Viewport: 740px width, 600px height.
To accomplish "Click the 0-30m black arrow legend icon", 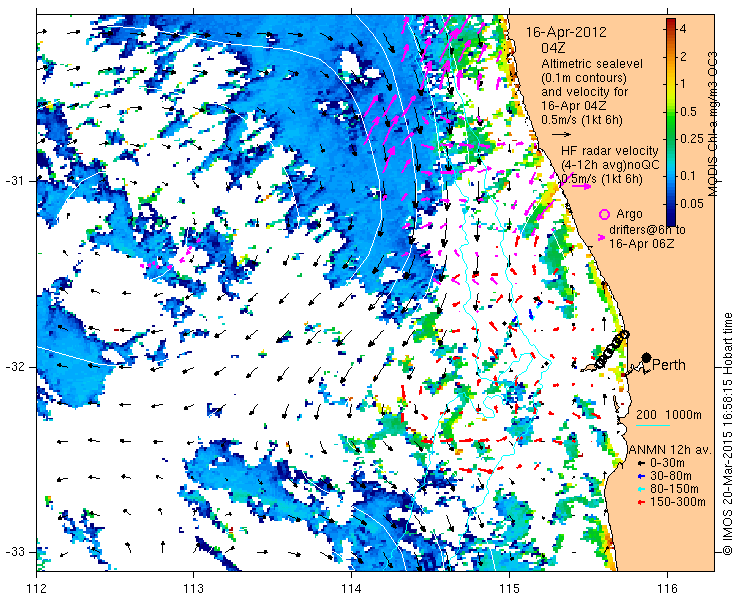I will pyautogui.click(x=640, y=464).
